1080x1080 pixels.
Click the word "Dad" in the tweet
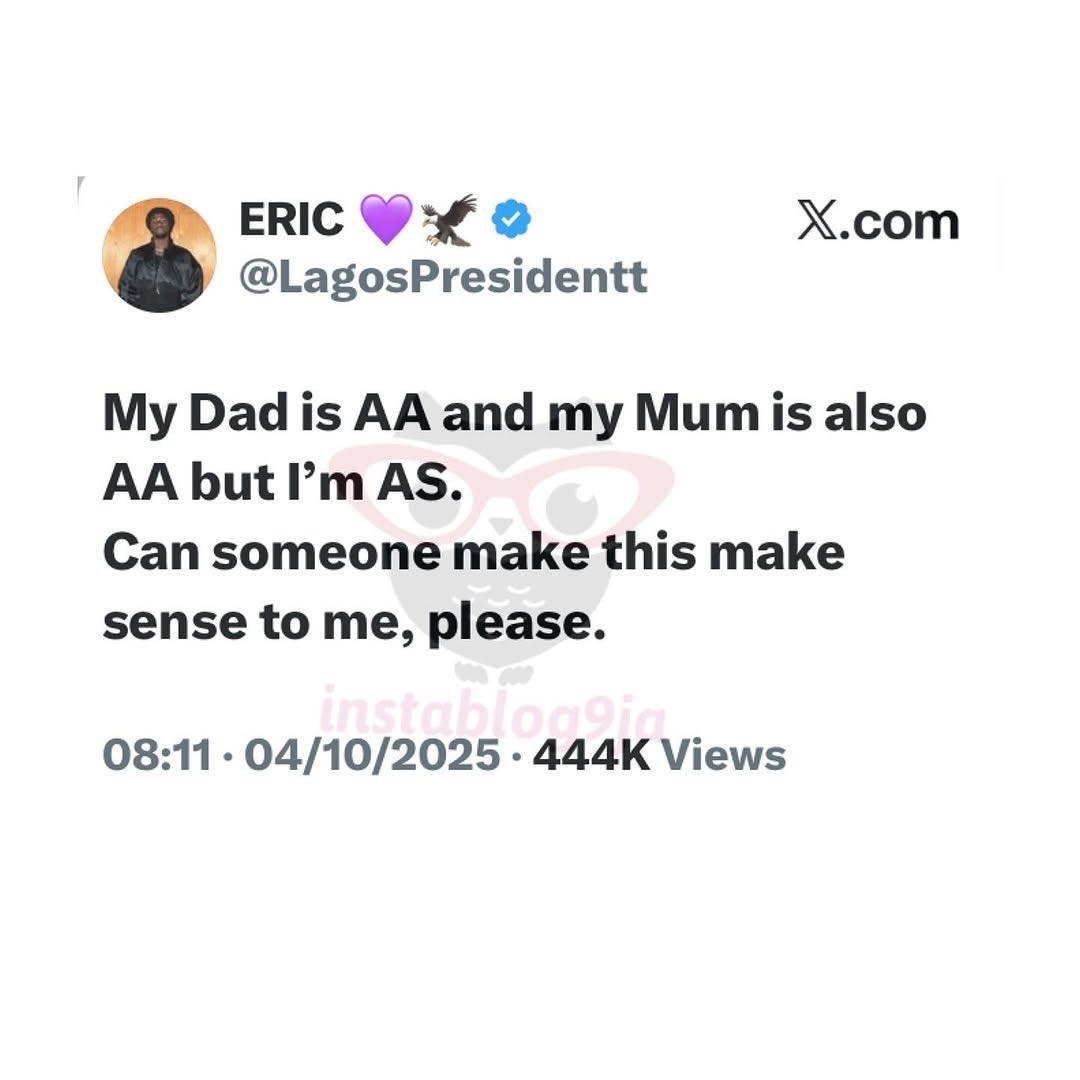click(x=242, y=415)
